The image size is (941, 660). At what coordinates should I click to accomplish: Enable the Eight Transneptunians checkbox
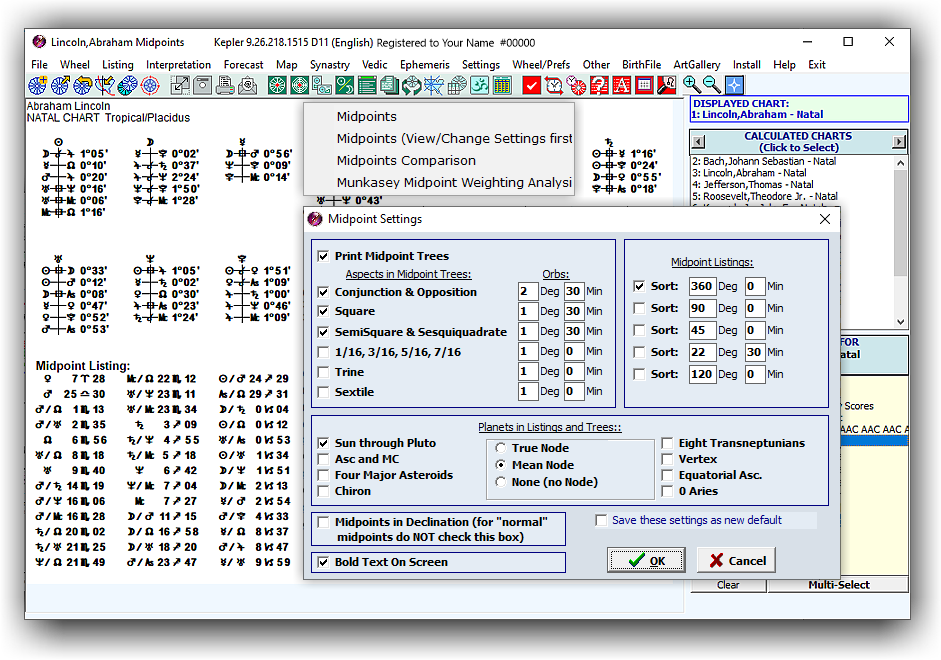(667, 443)
